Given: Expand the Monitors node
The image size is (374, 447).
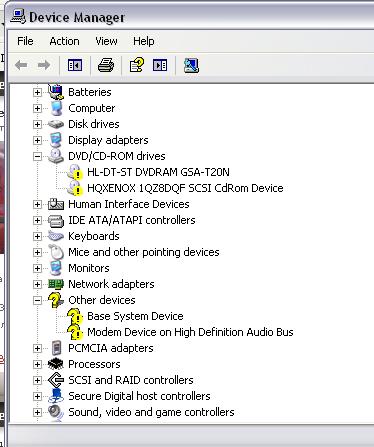Looking at the screenshot, I should [37, 268].
